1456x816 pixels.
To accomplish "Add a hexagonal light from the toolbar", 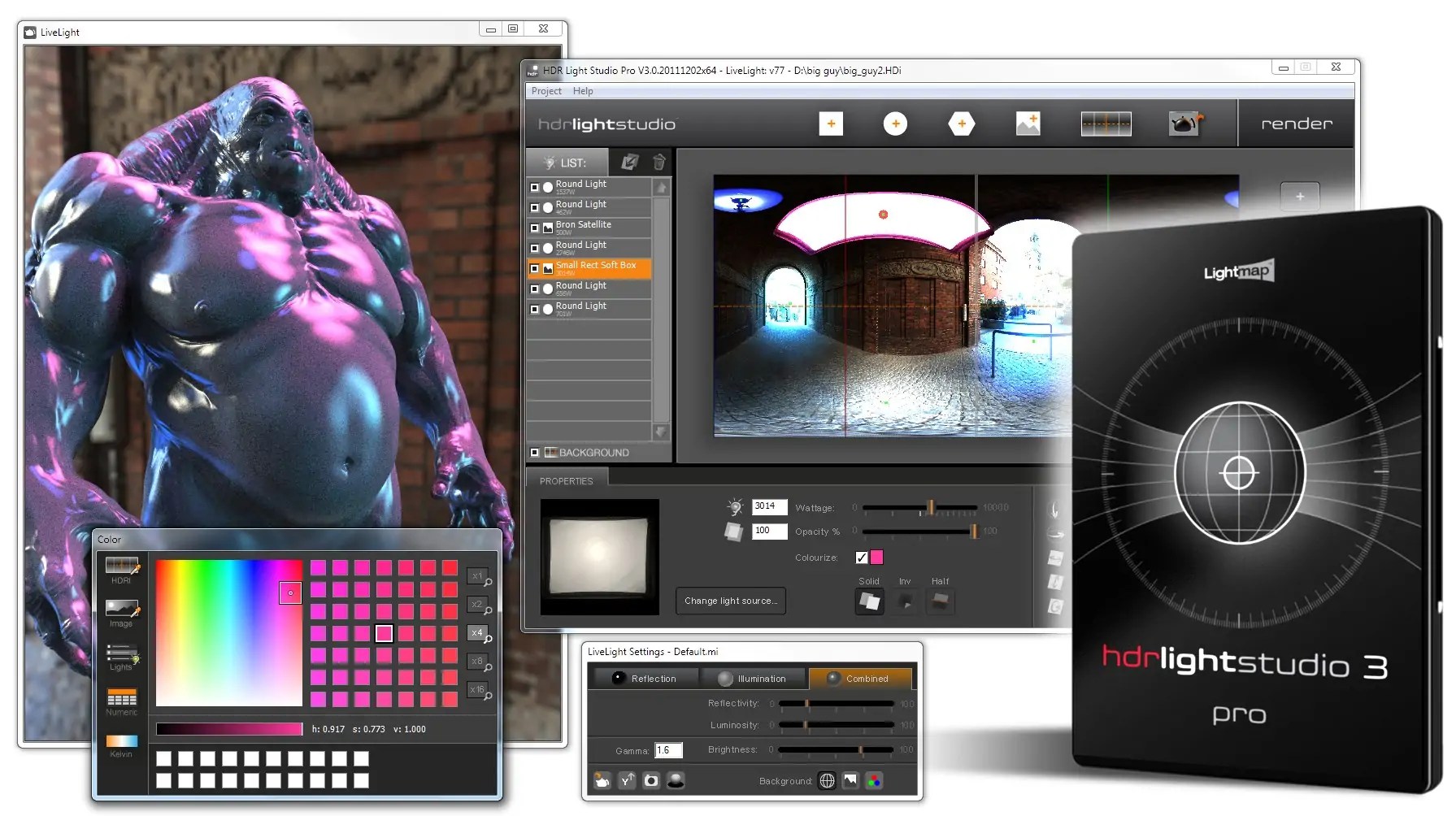I will click(962, 124).
